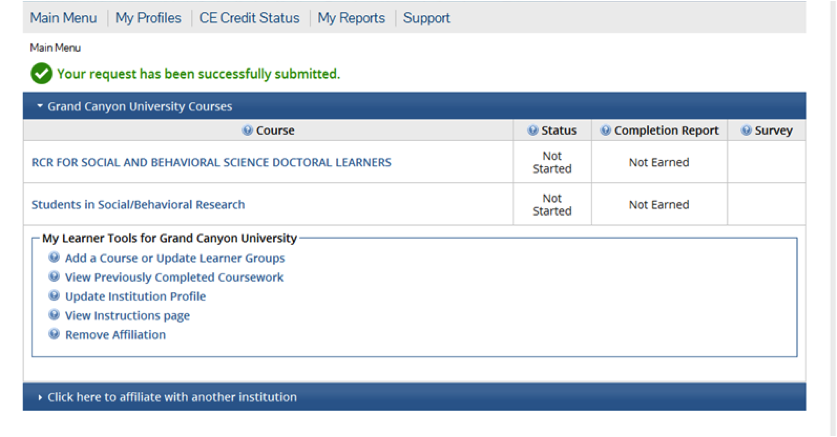Viewport: 837px width, 437px height.
Task: Click help icon next to View Instructions page
Action: point(54,315)
